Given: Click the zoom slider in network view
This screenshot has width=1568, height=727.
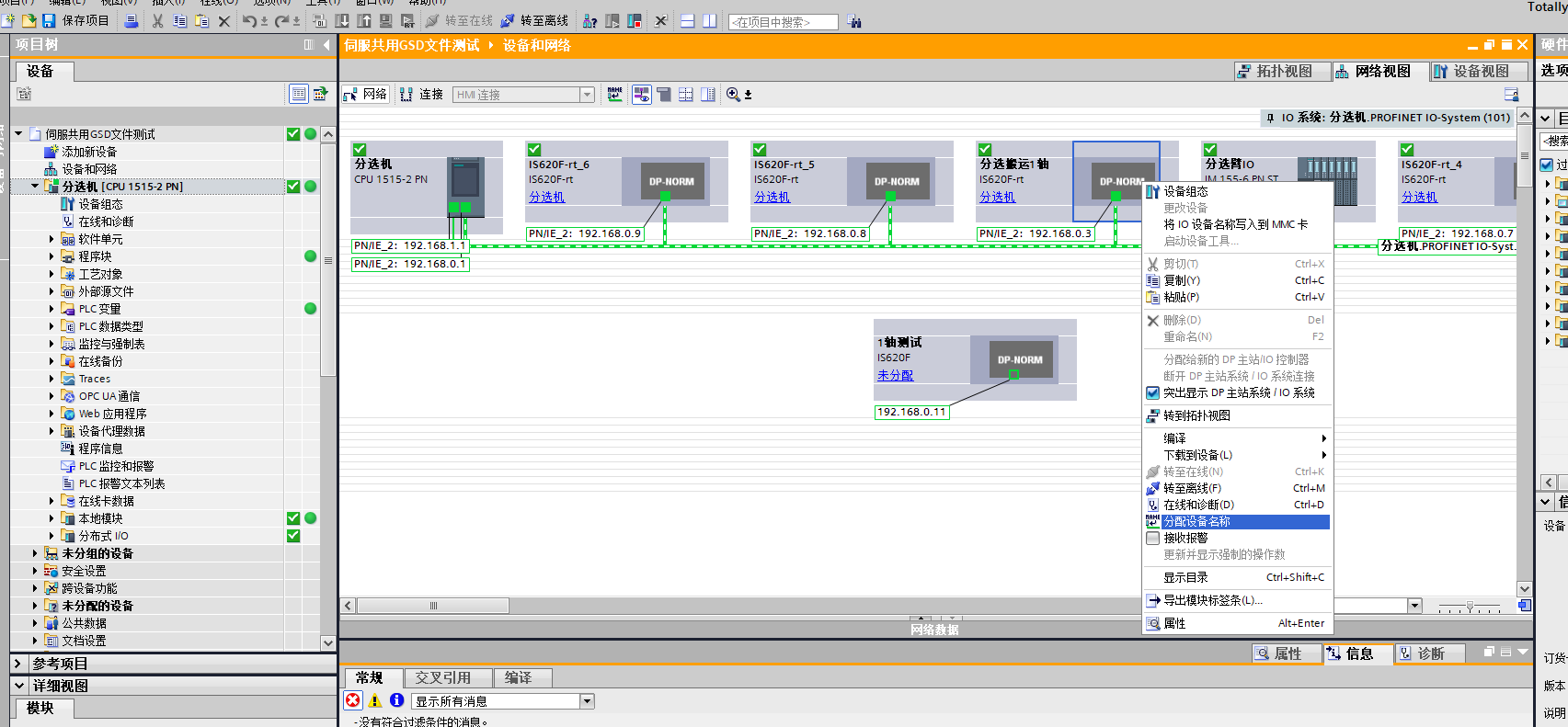Looking at the screenshot, I should click(x=1470, y=607).
